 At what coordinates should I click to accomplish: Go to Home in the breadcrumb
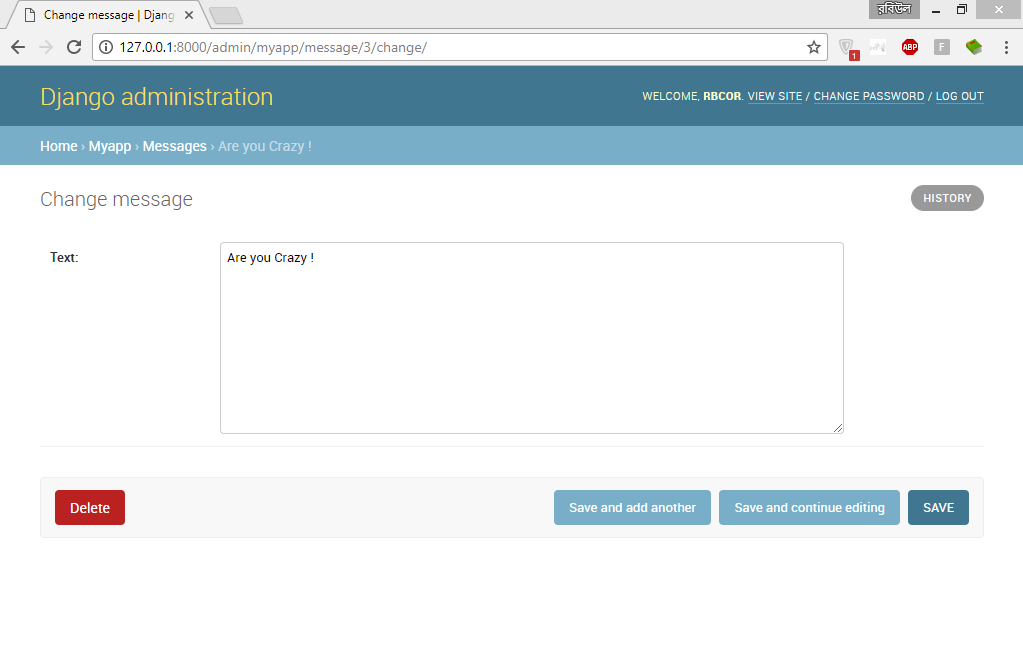pos(58,146)
